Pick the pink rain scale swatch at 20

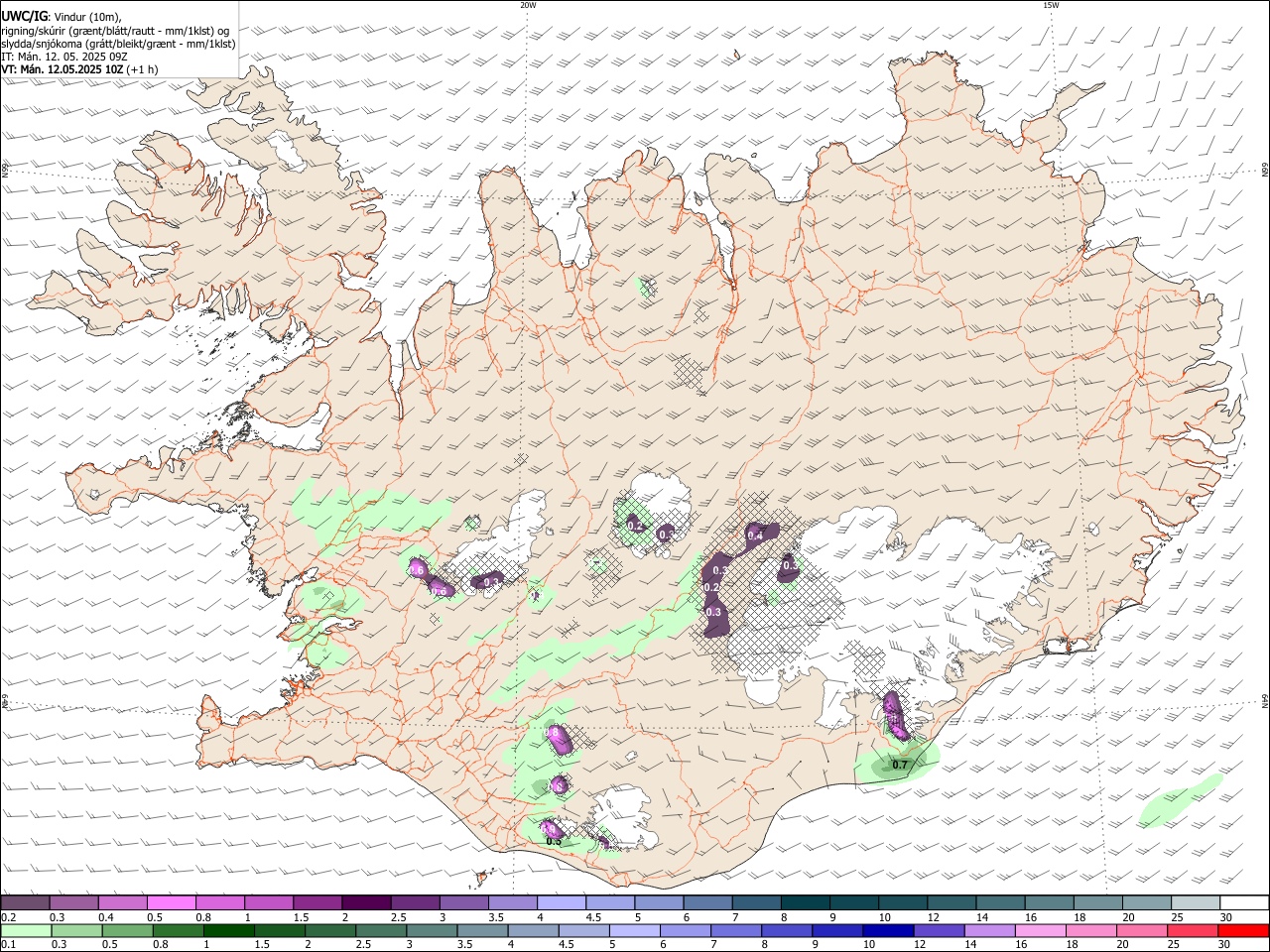coord(1141,930)
